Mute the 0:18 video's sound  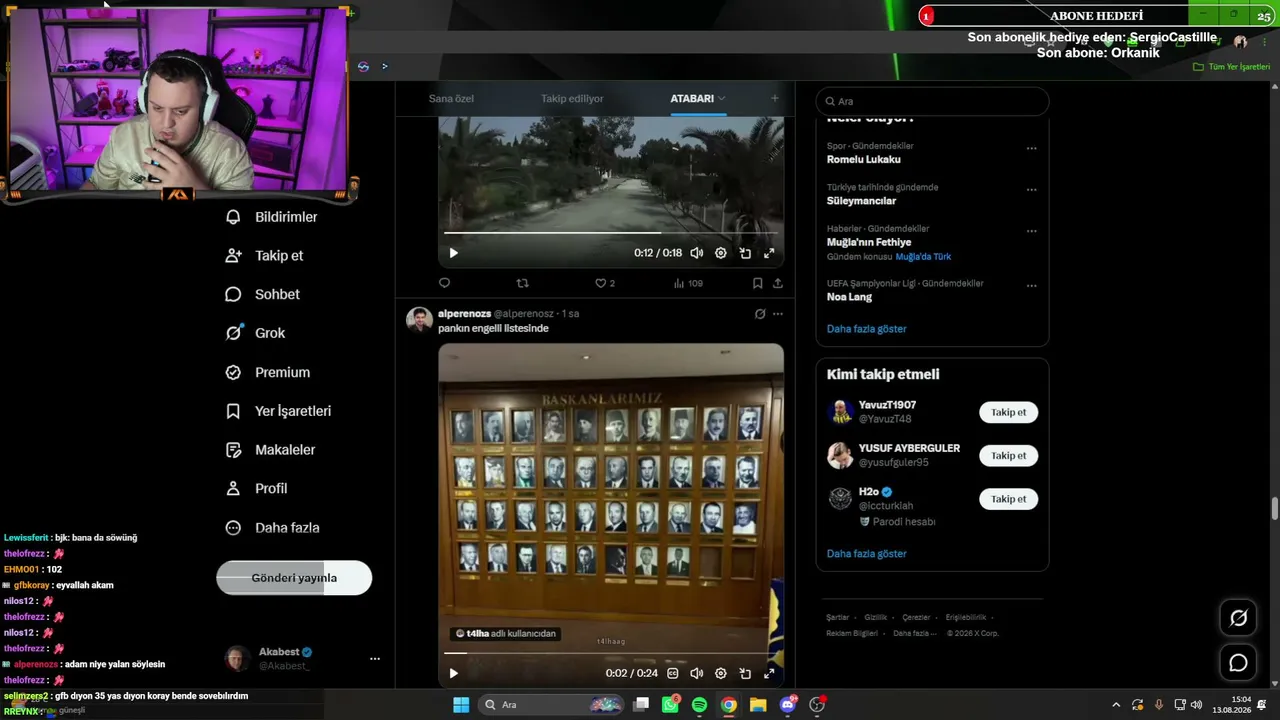click(x=697, y=253)
